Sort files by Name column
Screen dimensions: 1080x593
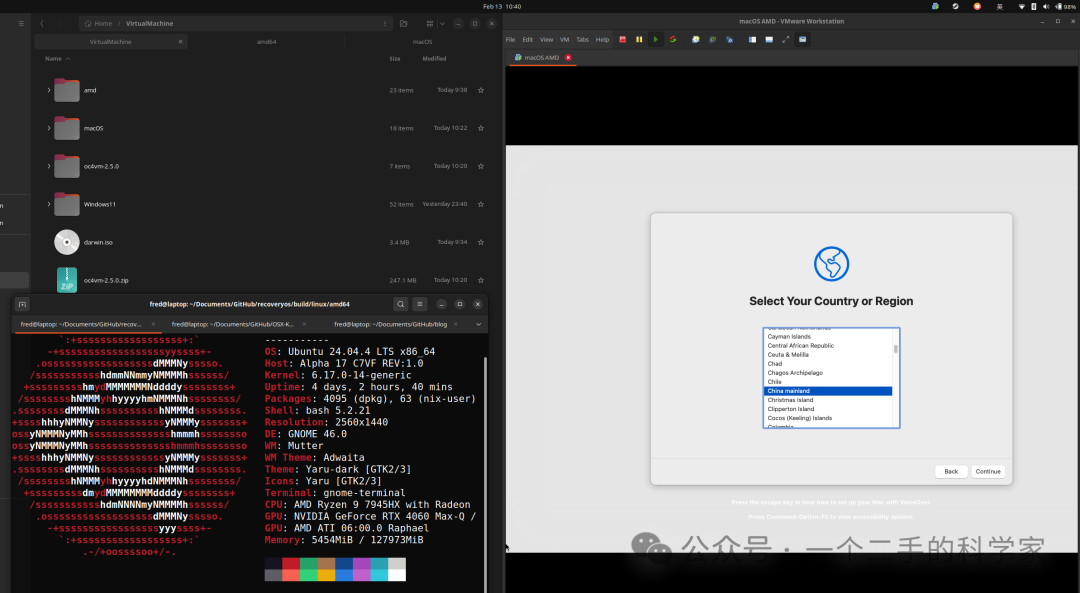coord(56,59)
